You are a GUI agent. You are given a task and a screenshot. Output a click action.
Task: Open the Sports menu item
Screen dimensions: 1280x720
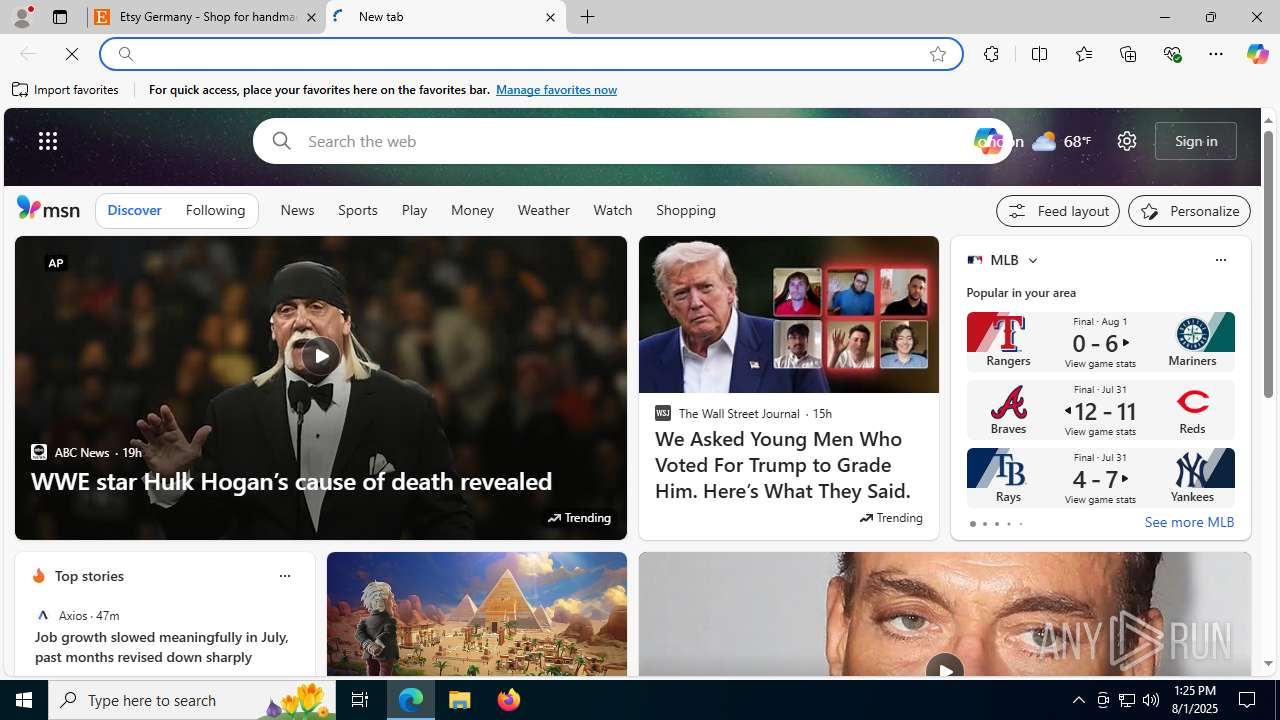tap(357, 211)
